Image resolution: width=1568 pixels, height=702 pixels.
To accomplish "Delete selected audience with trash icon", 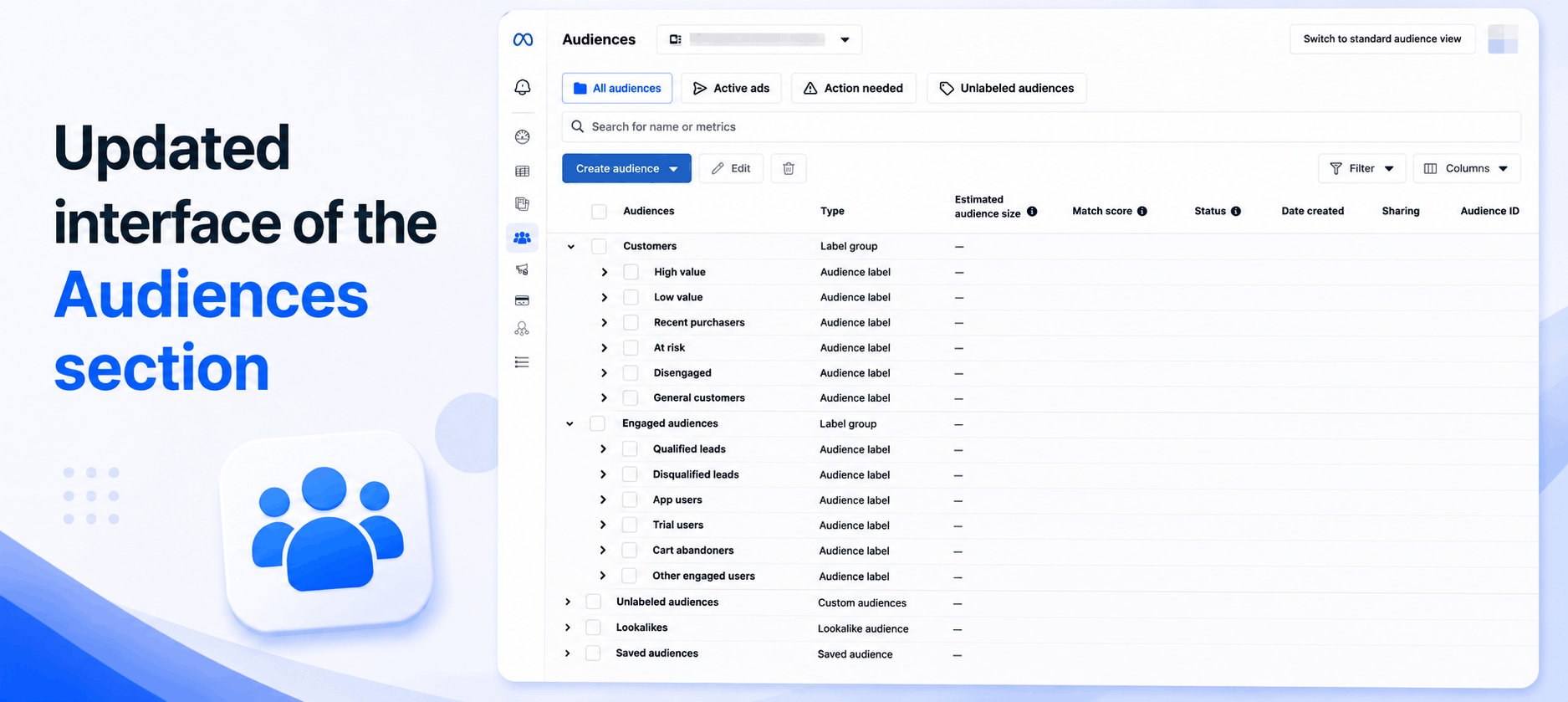I will 789,168.
